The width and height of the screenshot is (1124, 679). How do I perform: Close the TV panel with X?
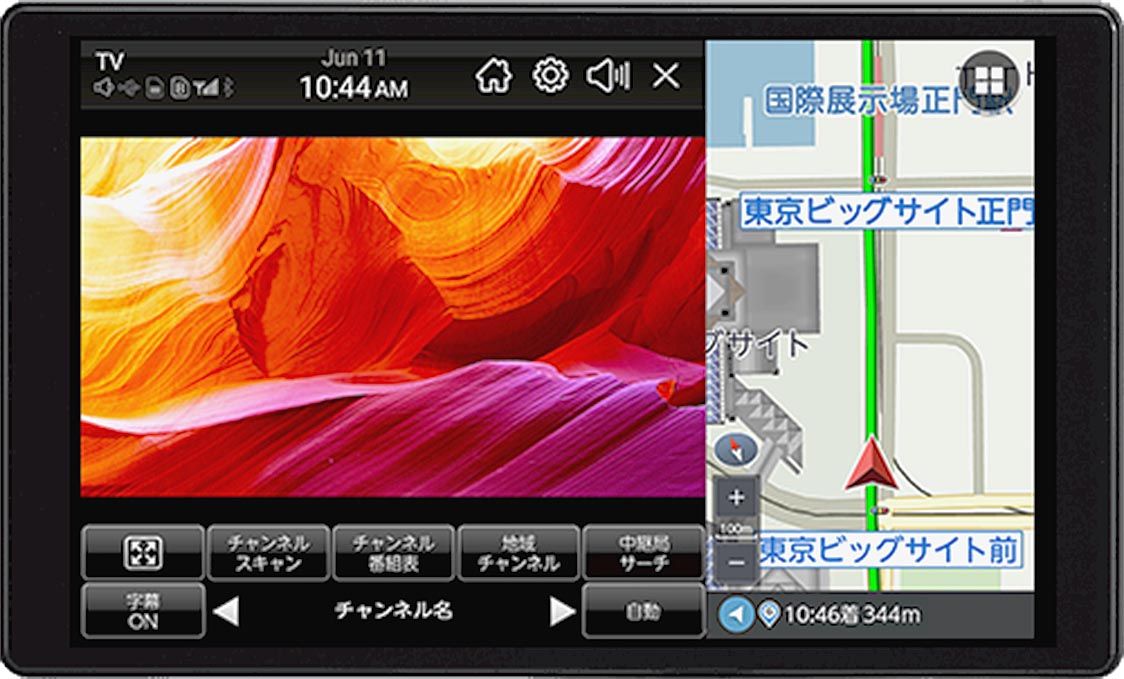[665, 76]
